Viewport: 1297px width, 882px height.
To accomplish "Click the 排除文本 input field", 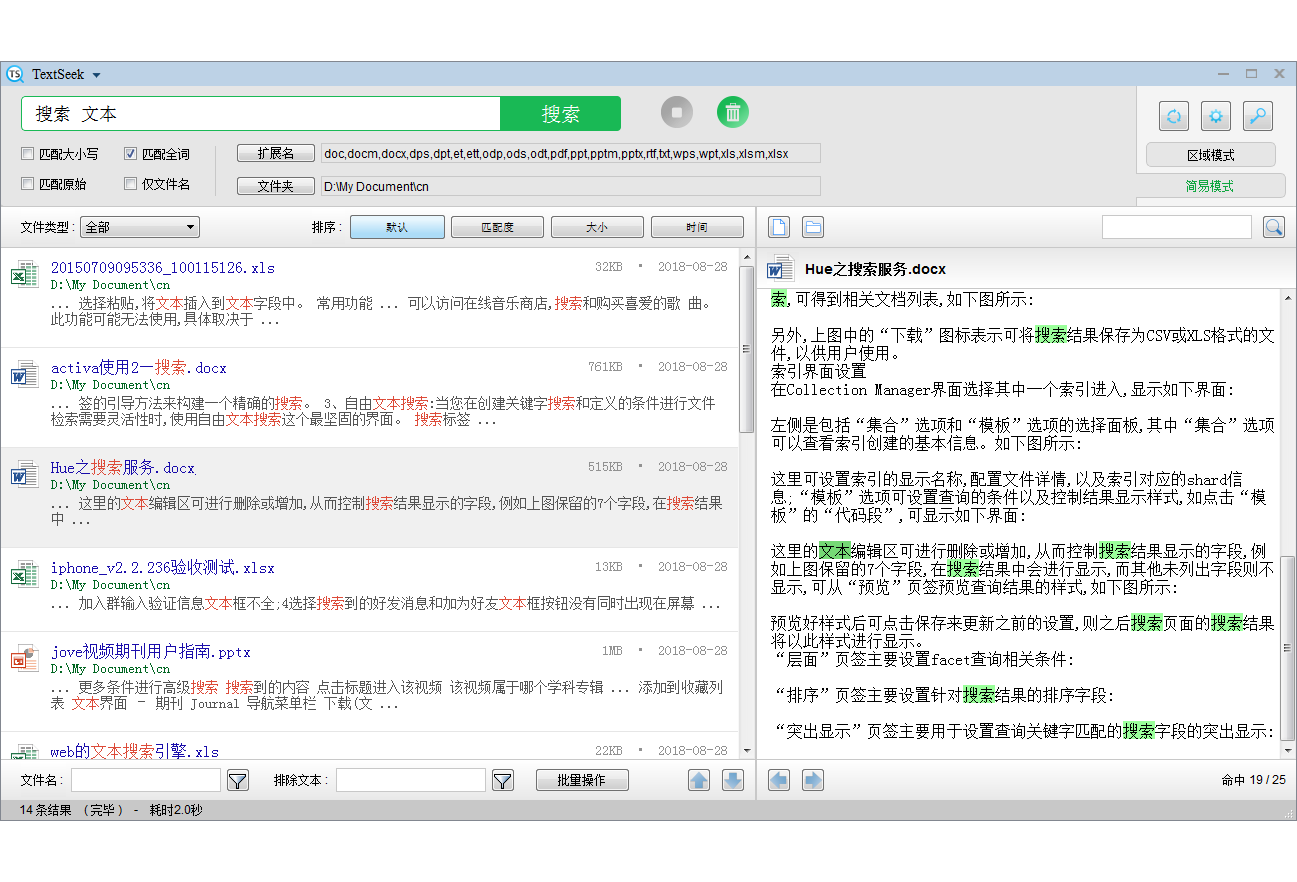I will coord(410,780).
